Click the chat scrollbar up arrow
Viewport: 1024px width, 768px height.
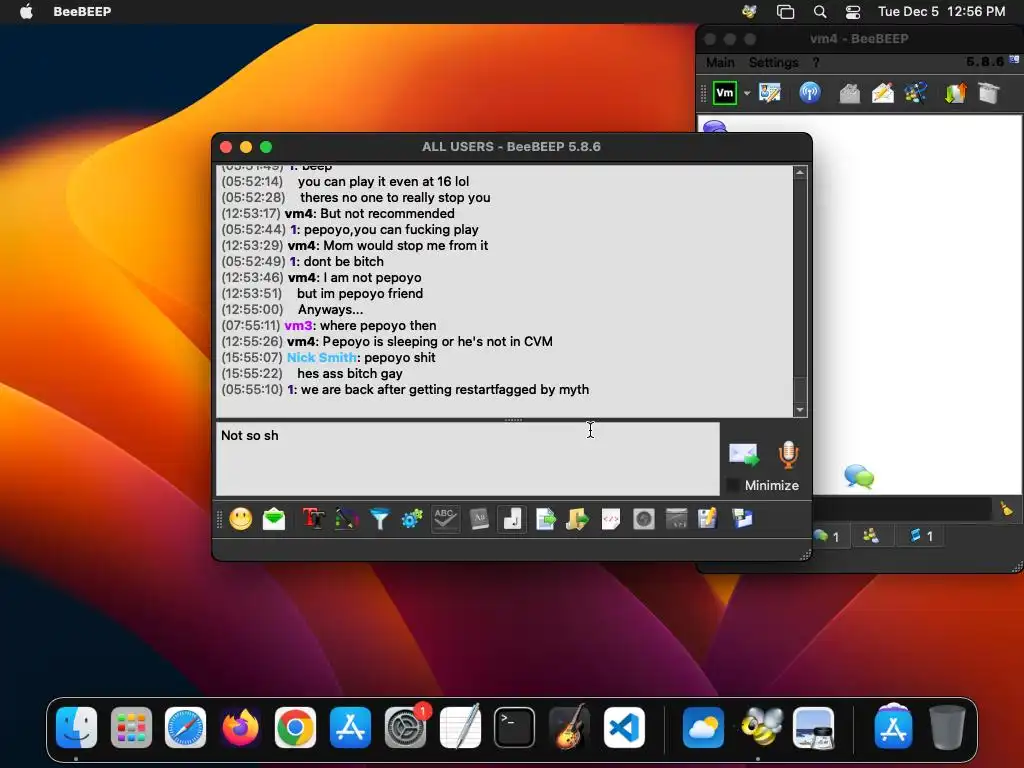click(x=800, y=172)
